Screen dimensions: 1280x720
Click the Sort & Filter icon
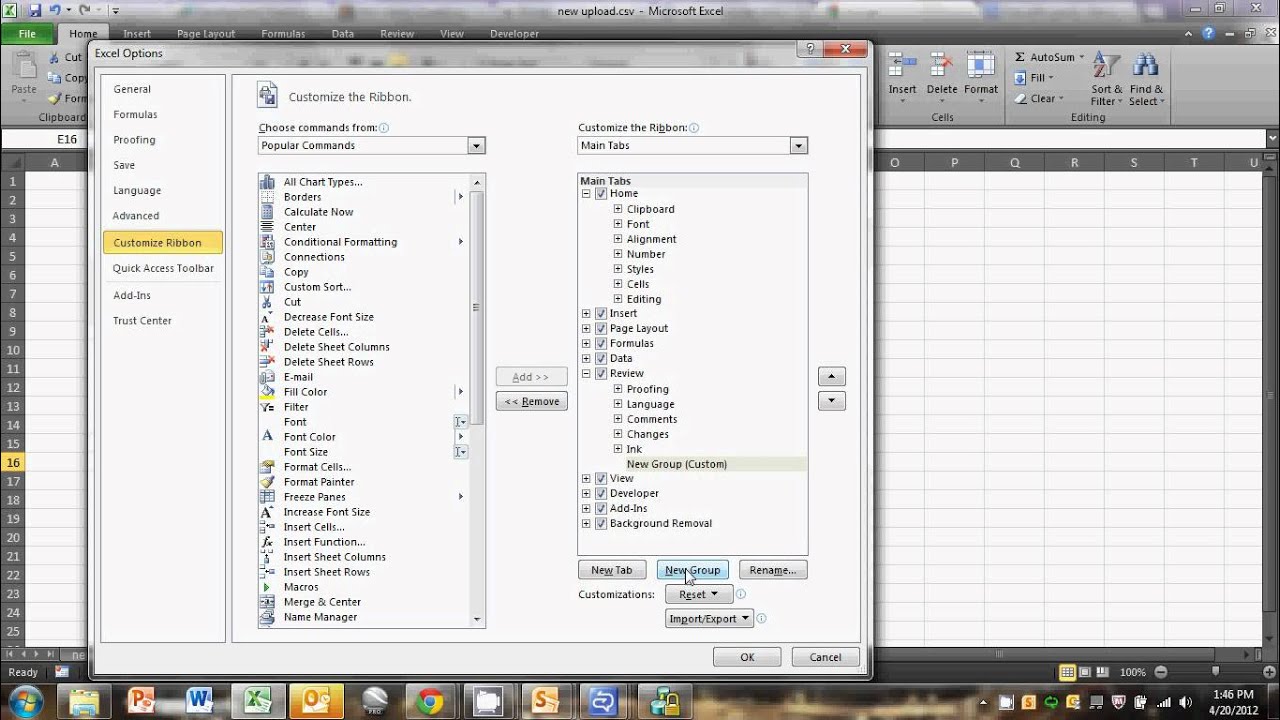point(1106,66)
